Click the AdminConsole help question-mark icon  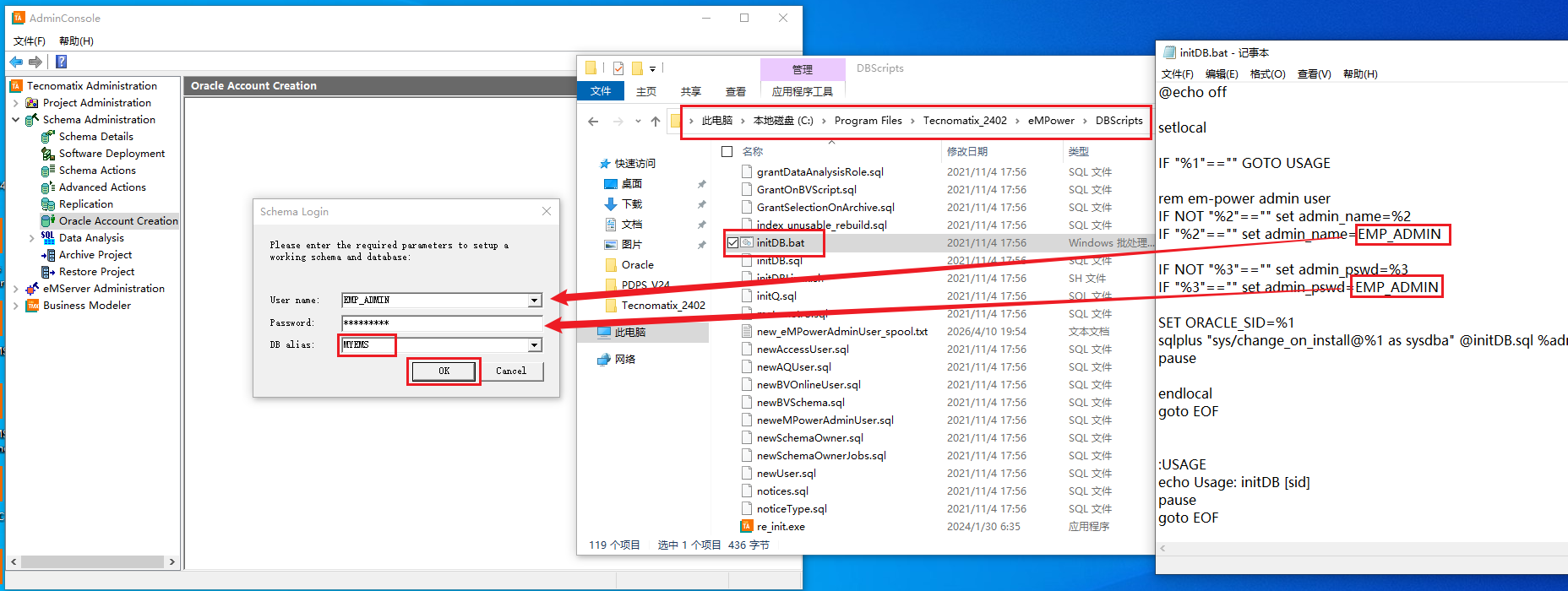(61, 62)
